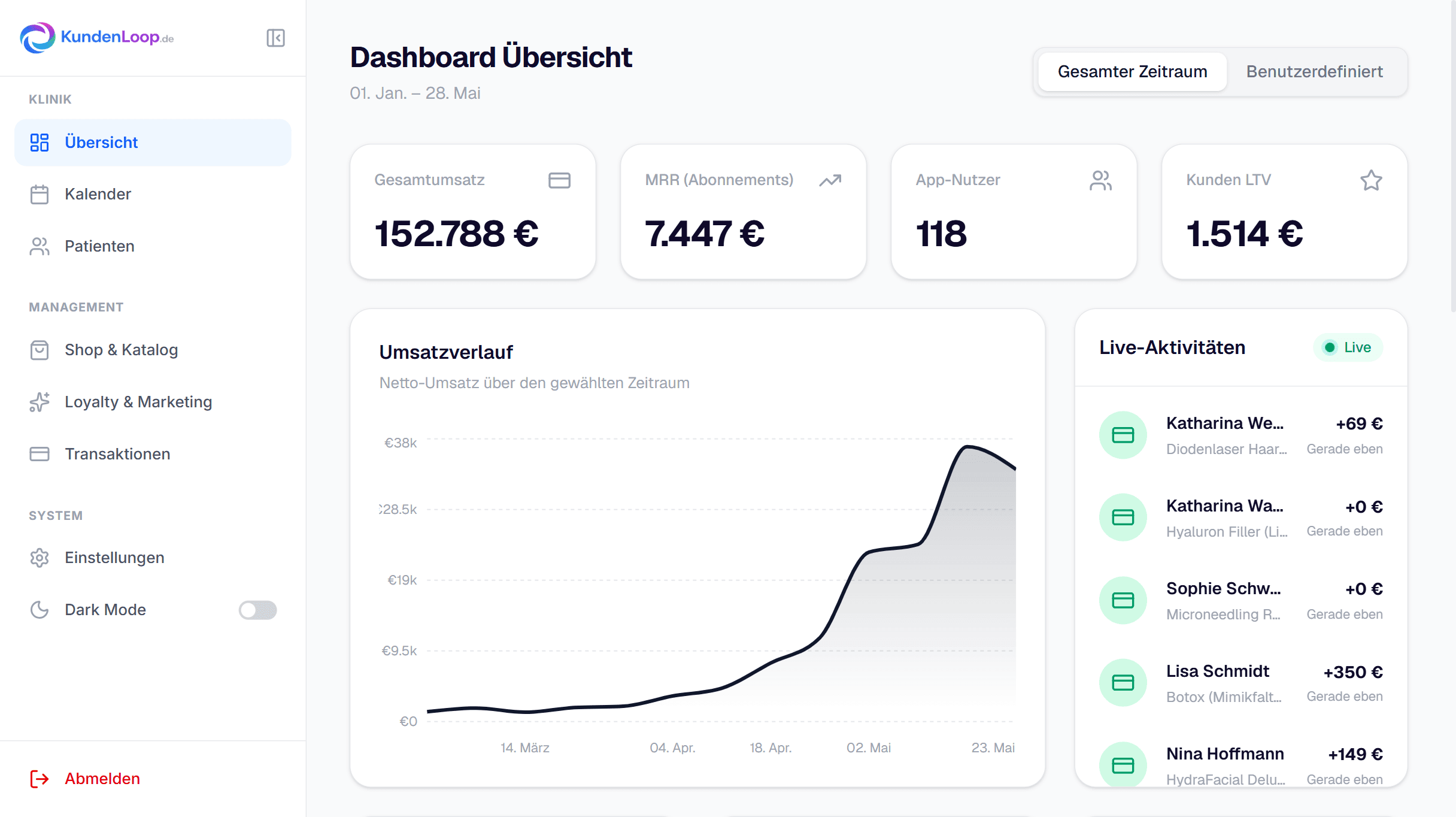The height and width of the screenshot is (817, 1456).
Task: Click the payment icon next to Sophie Schw...
Action: tap(1123, 600)
